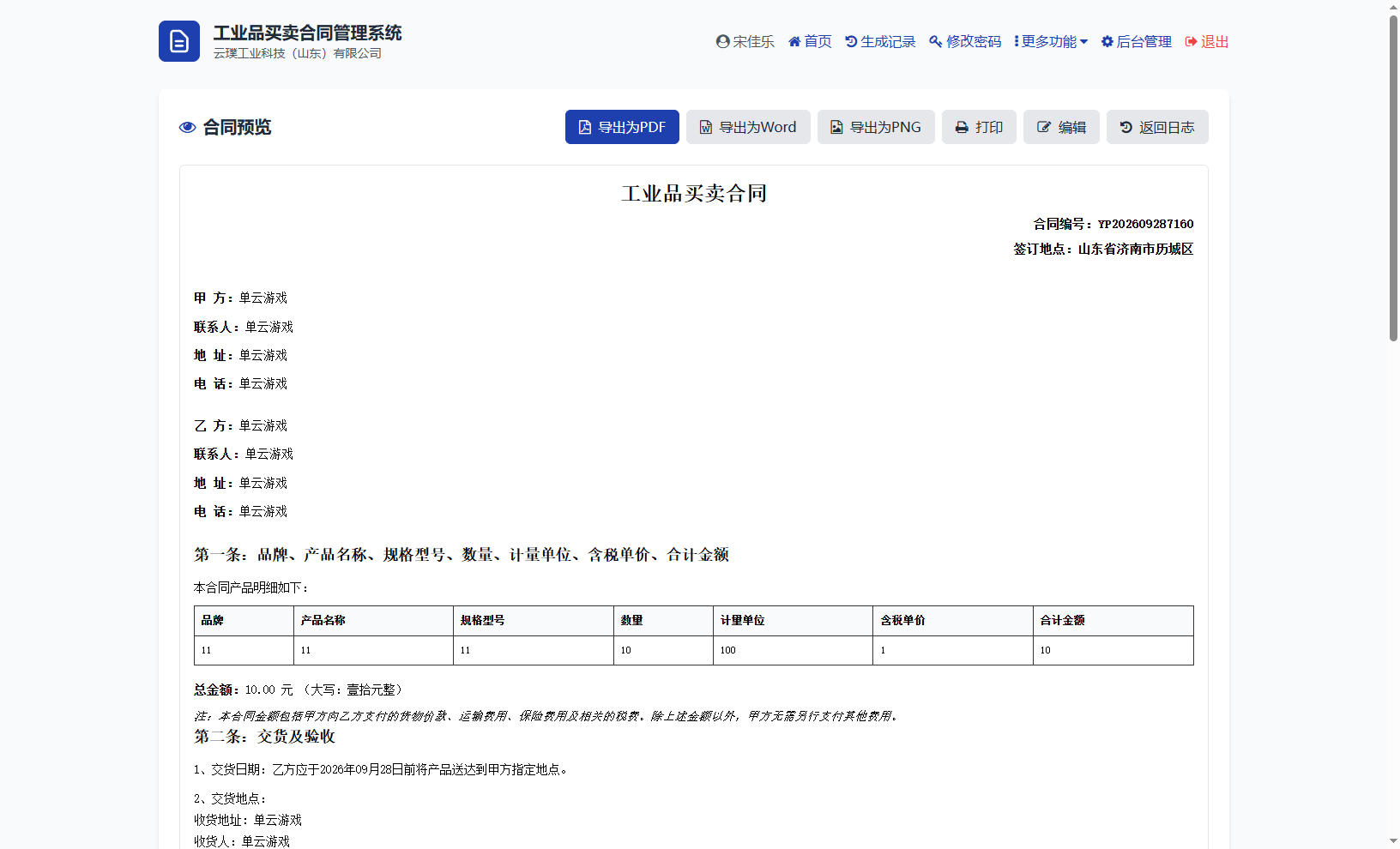
Task: Click the return arrow icon in 返回日志
Action: click(x=1126, y=127)
